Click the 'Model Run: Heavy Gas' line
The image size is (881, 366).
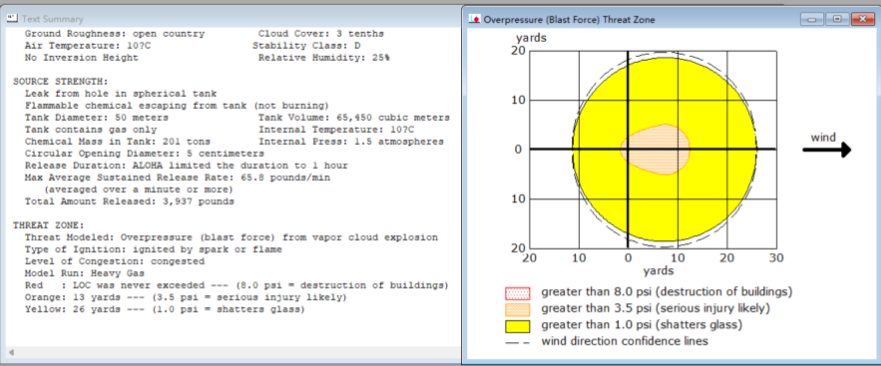[x=84, y=273]
